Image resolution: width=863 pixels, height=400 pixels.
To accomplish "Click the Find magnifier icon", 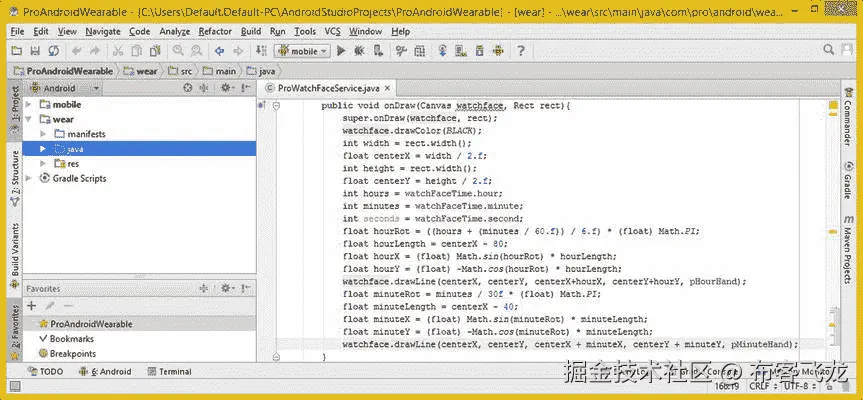I will (x=178, y=51).
